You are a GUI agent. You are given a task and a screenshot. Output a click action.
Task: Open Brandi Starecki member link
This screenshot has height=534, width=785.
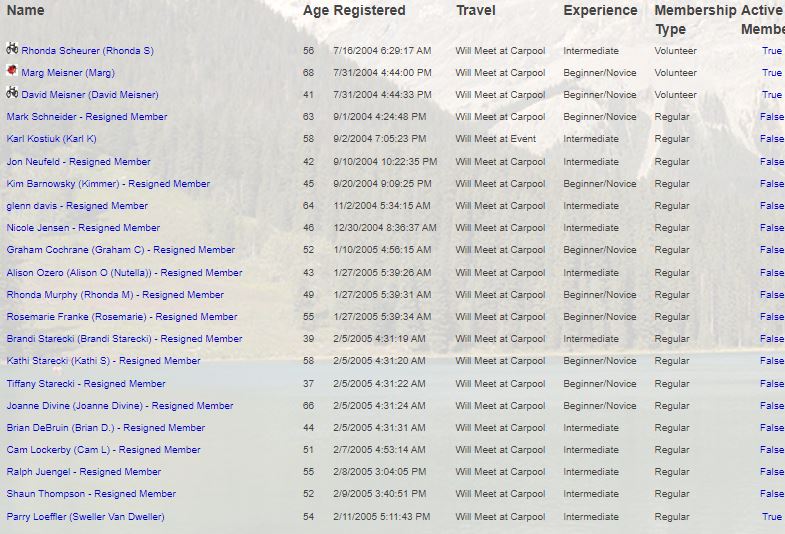124,339
